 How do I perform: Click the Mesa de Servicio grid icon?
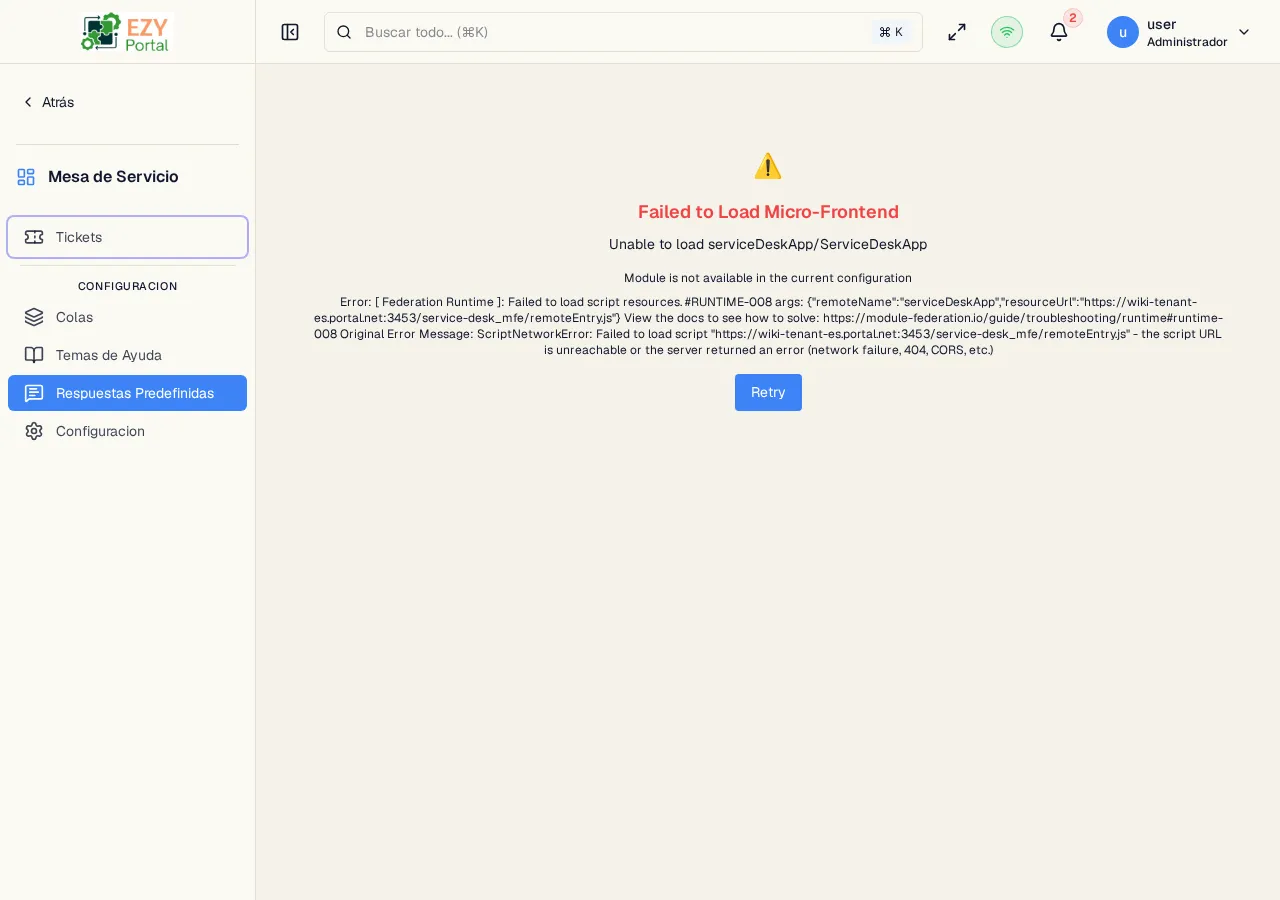click(x=26, y=177)
